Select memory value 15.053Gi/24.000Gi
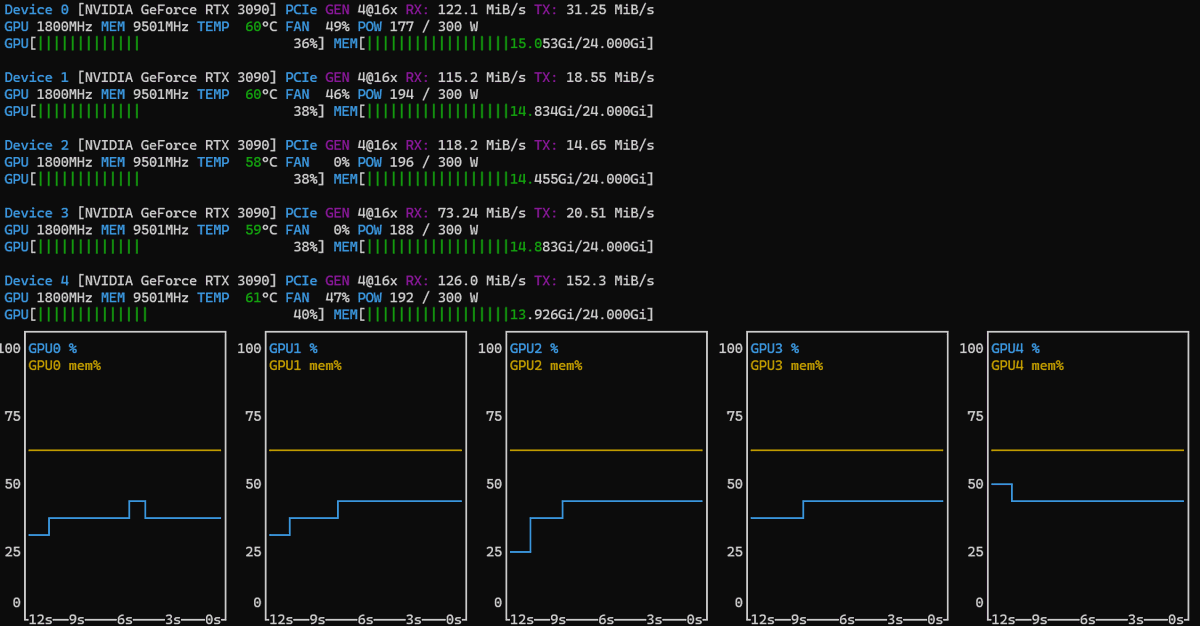The image size is (1200, 626). tap(579, 43)
